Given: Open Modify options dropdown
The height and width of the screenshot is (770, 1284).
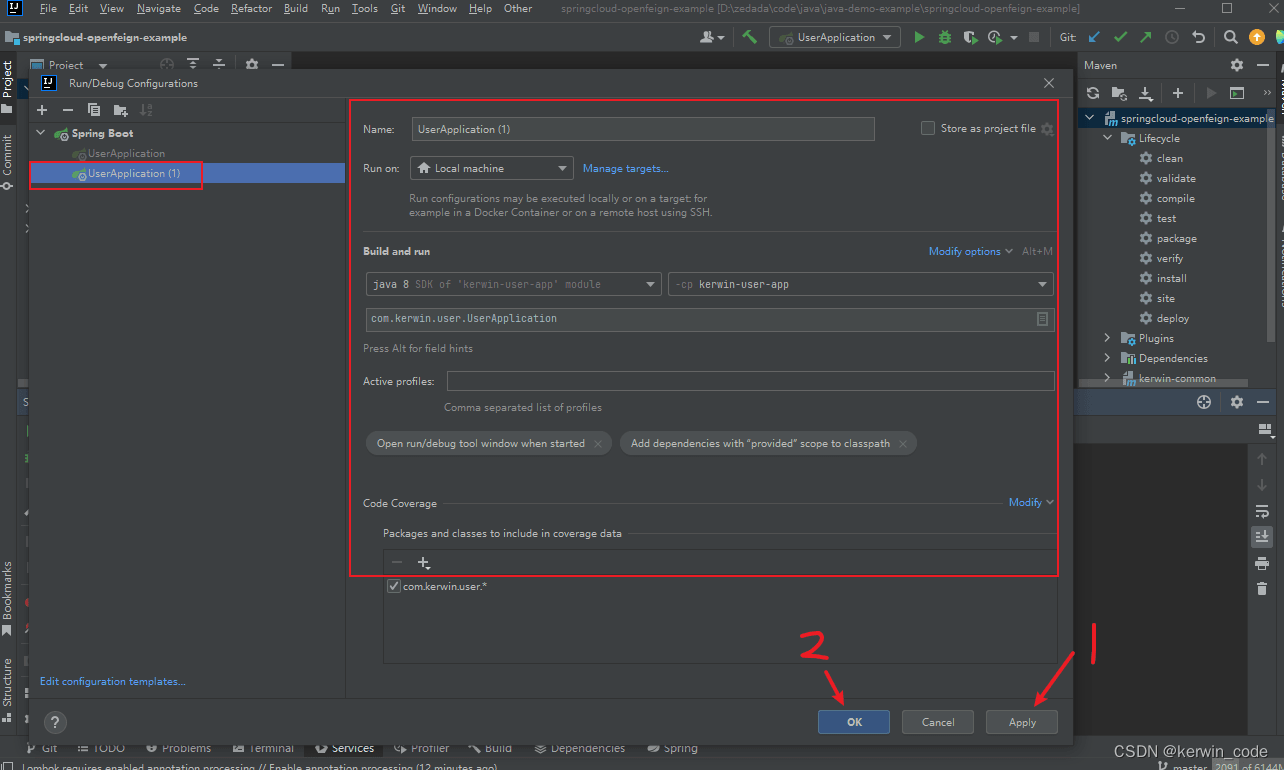Looking at the screenshot, I should (971, 251).
